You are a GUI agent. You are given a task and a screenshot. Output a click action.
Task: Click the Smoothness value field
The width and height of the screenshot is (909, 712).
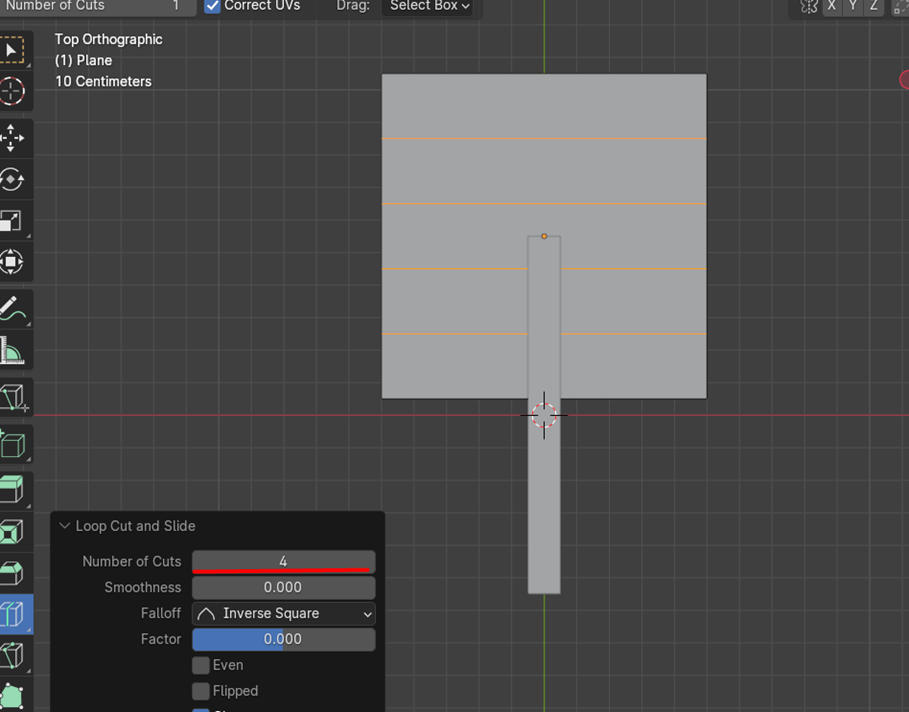[x=284, y=587]
